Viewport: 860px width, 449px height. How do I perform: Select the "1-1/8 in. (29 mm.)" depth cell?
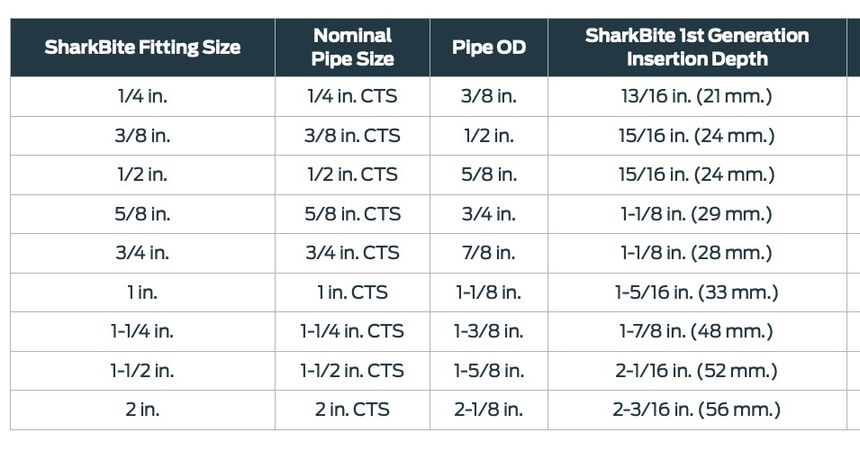pyautogui.click(x=696, y=214)
